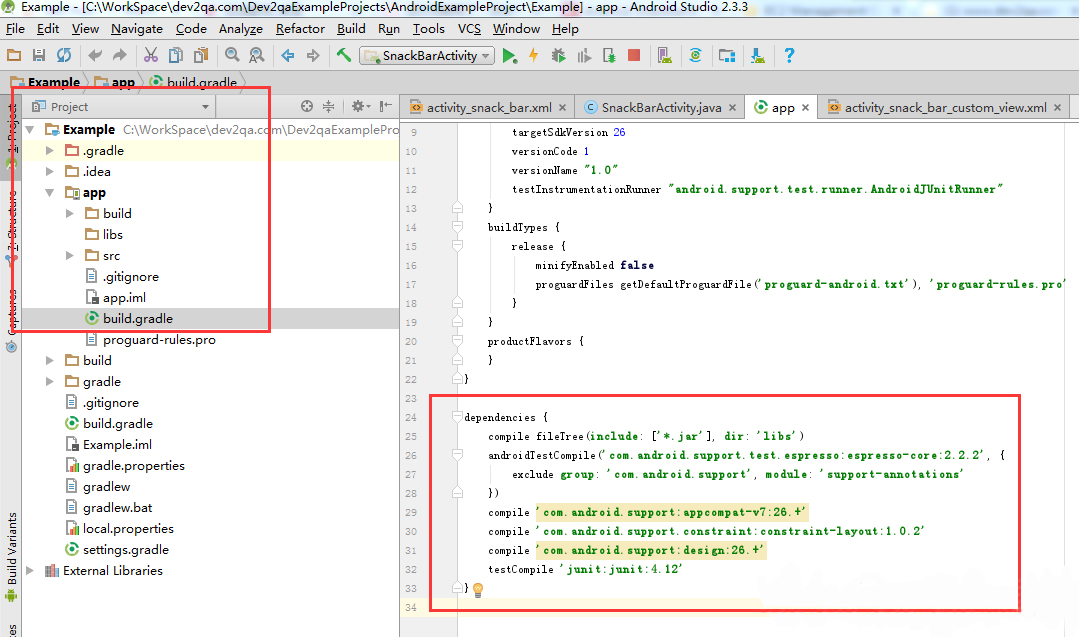
Task: Click the Open file toolbar icon
Action: coord(14,56)
